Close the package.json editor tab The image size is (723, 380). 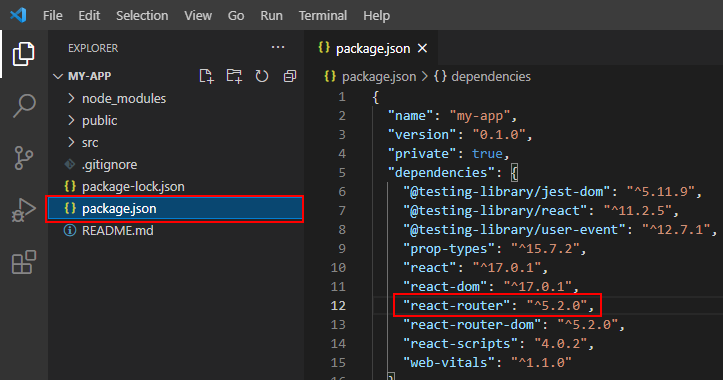pos(422,48)
